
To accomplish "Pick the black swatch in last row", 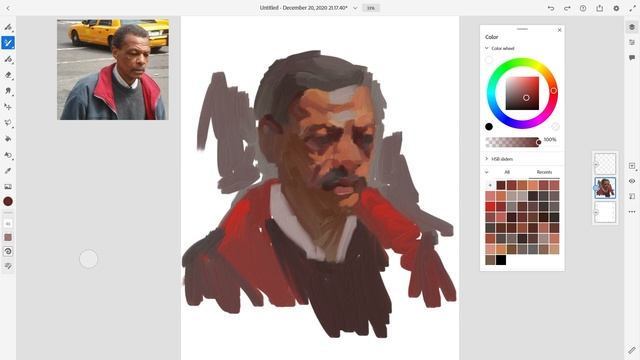I will click(x=501, y=260).
